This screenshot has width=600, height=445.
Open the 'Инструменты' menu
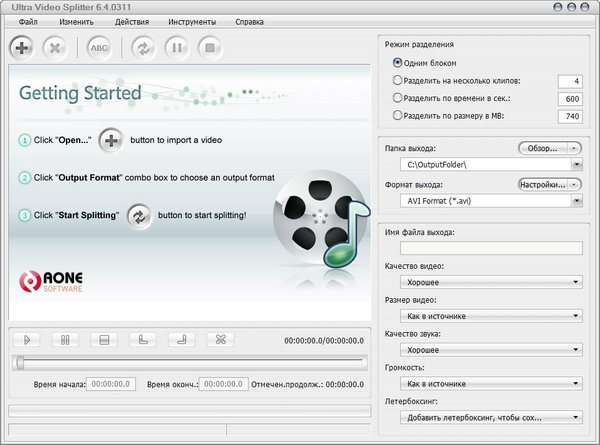(x=193, y=21)
